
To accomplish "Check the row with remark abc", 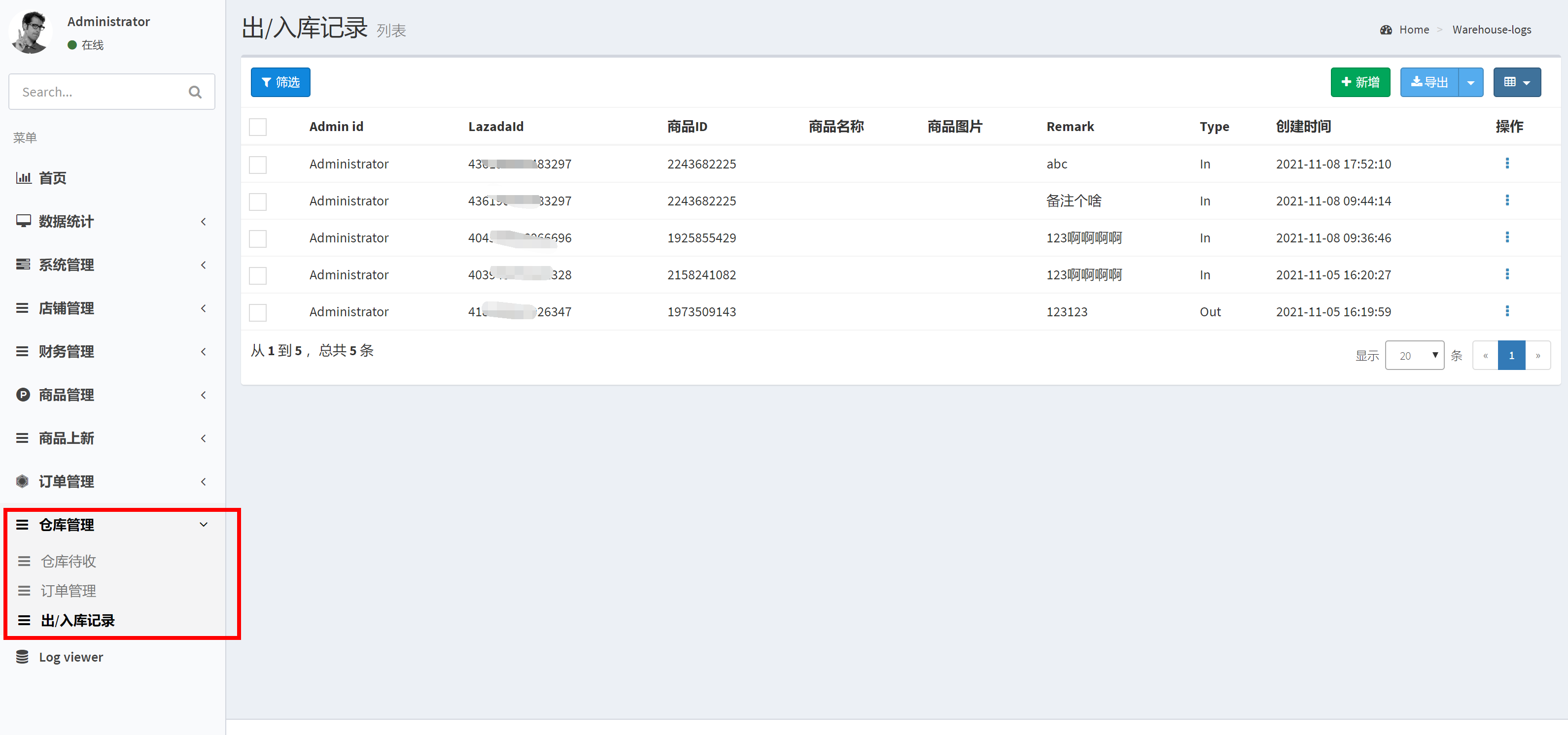I will 257,164.
